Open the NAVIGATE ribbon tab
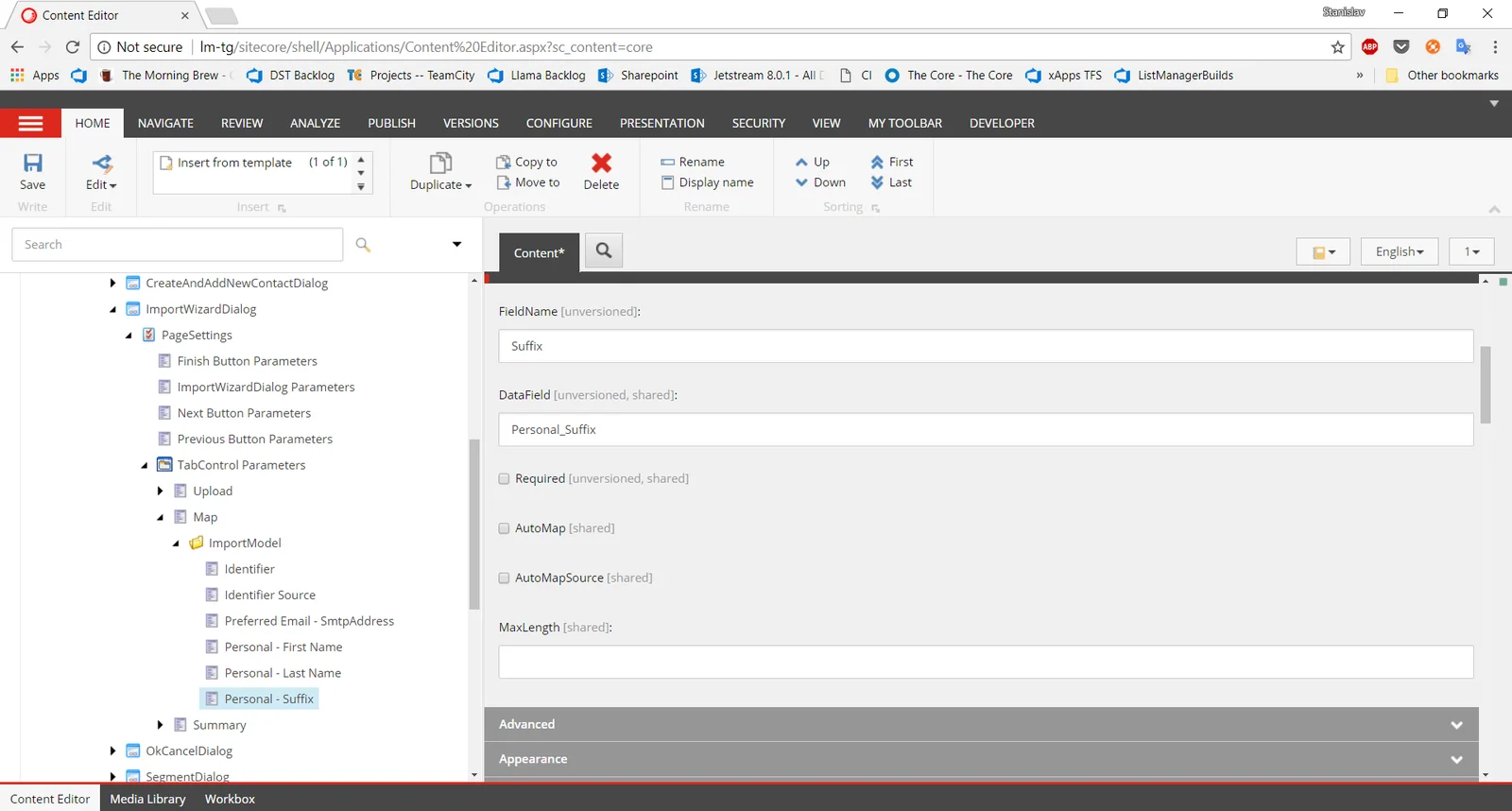 point(165,123)
